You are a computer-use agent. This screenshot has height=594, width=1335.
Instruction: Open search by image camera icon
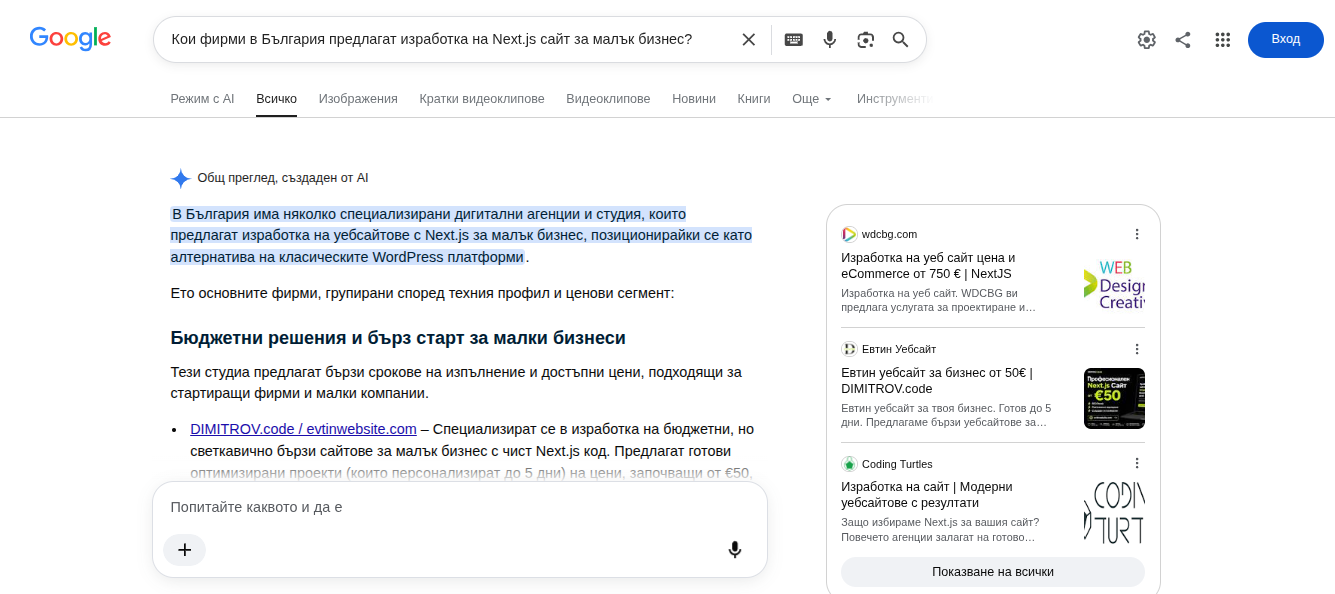pos(866,40)
